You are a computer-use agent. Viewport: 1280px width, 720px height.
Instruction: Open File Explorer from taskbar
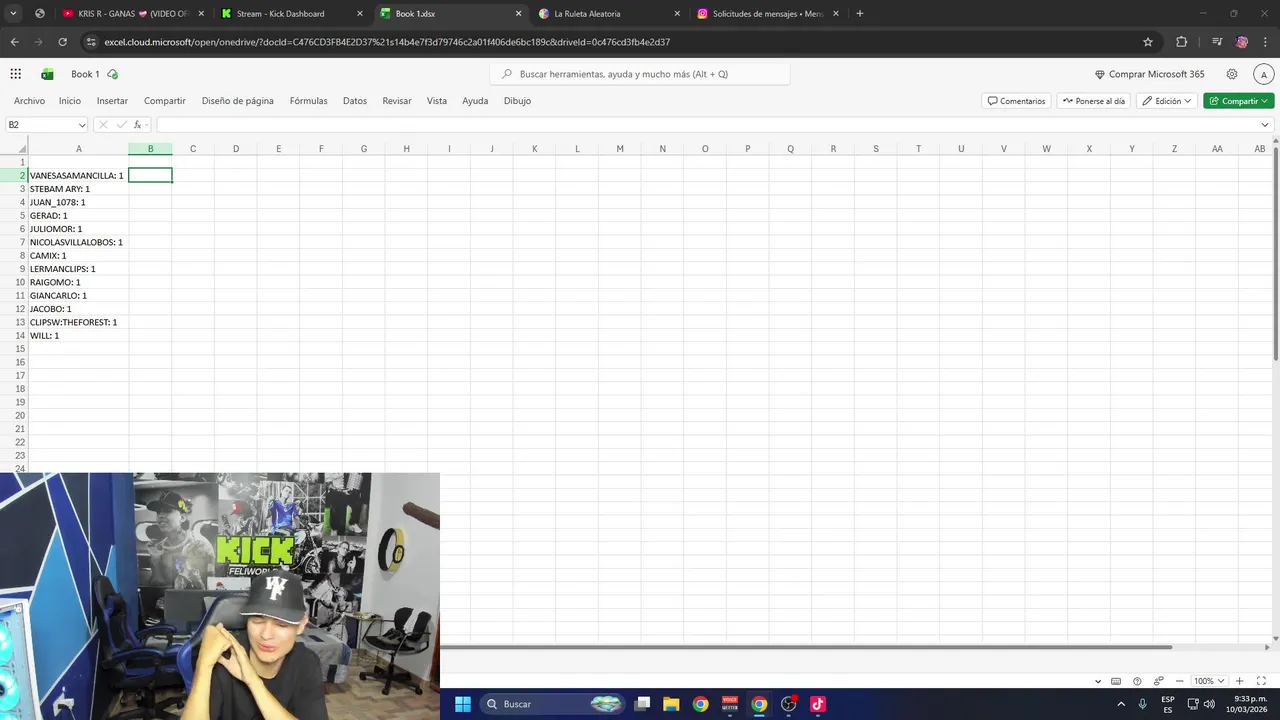tap(671, 704)
